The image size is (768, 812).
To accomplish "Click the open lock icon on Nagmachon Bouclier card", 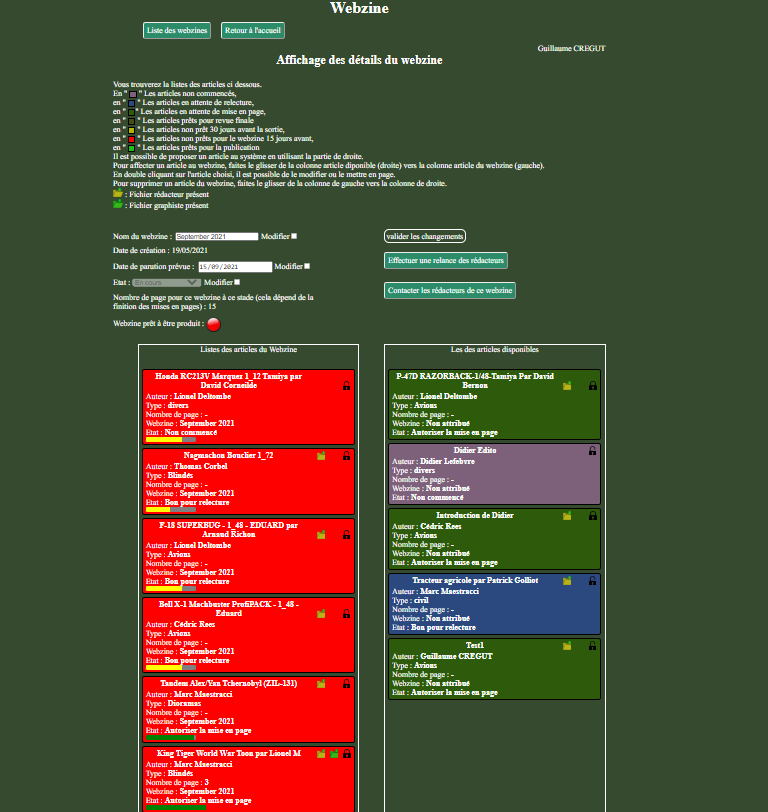I will tap(346, 456).
